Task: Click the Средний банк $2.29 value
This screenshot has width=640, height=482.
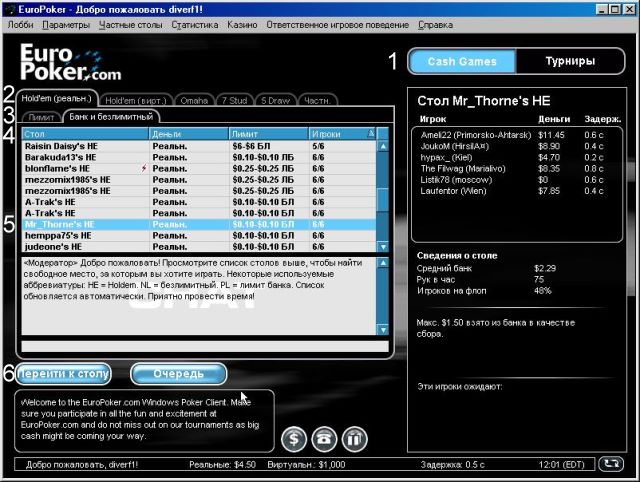Action: pos(545,268)
